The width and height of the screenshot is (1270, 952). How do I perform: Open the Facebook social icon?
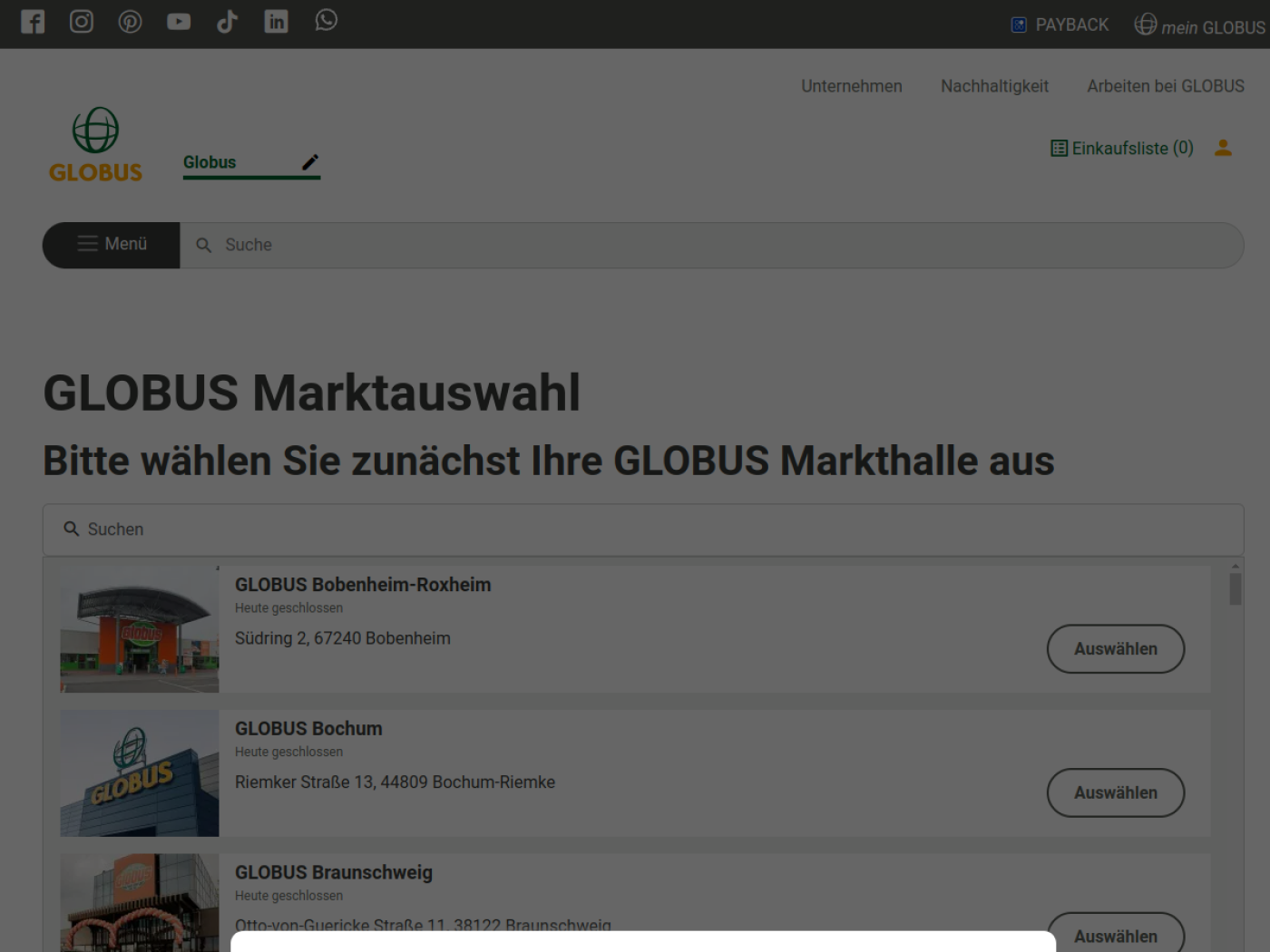point(33,21)
